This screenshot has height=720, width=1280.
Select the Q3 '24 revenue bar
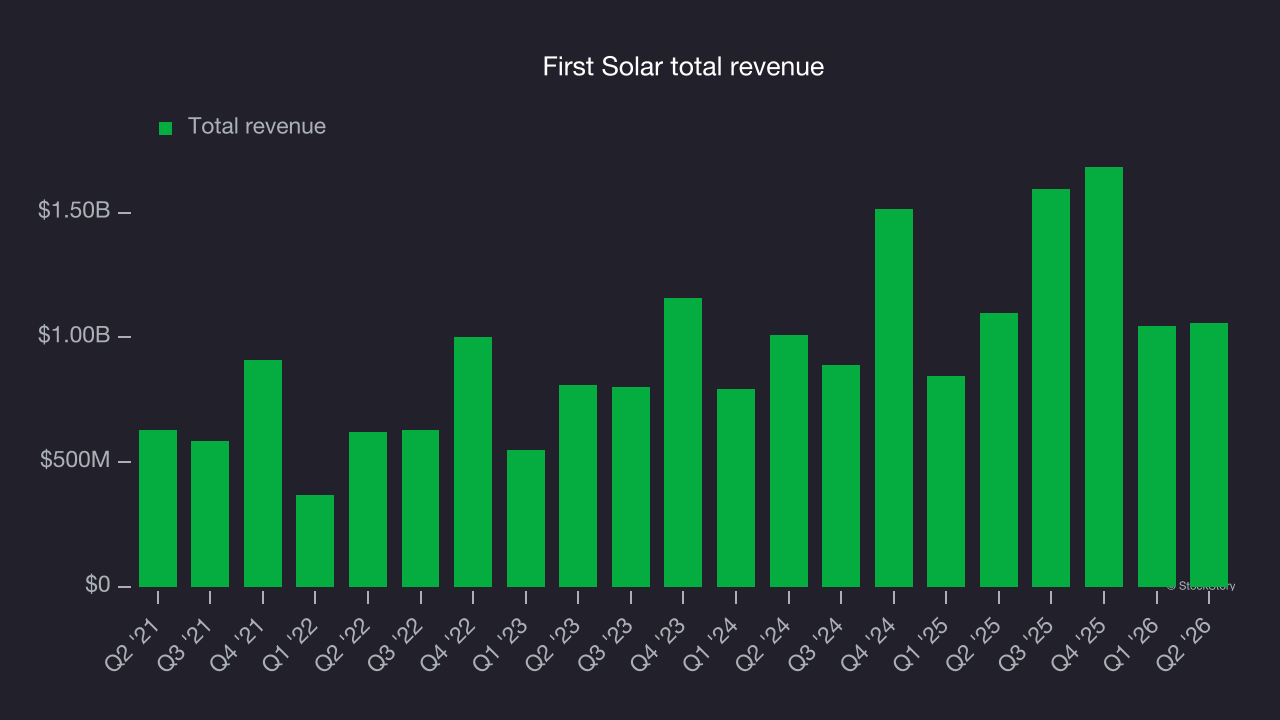click(x=841, y=476)
